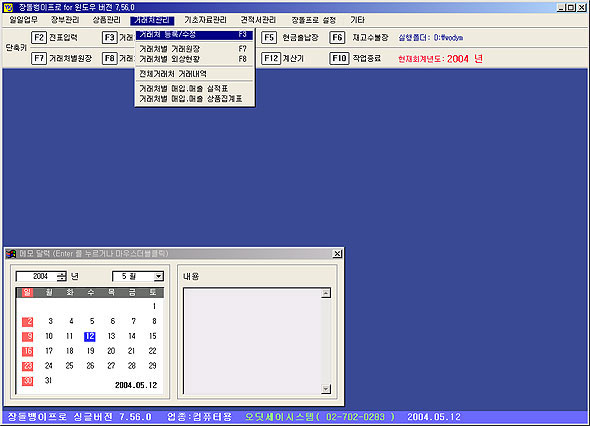Click the memo area scrollbar down arrow
The image size is (590, 426).
pyautogui.click(x=326, y=389)
